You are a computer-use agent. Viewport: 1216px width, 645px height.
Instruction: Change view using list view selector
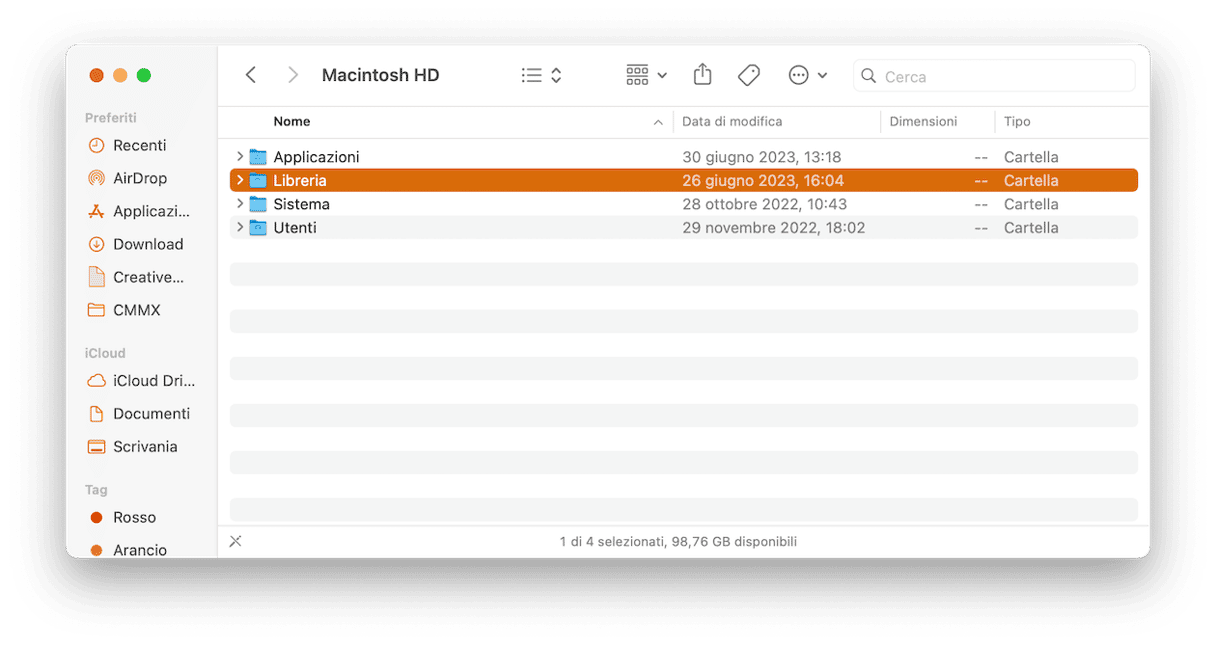541,75
